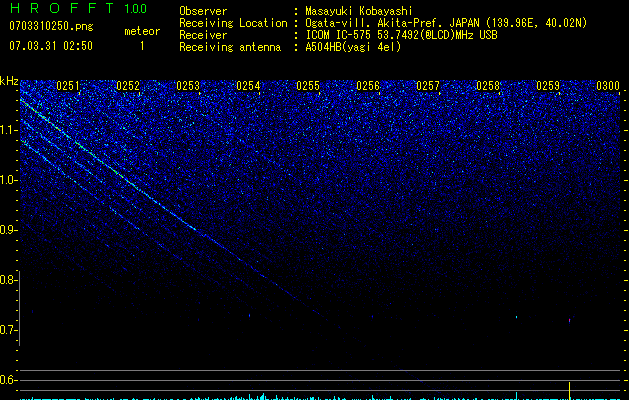Click the Receiving antenna label
This screenshot has height=400, width=629.
(x=230, y=47)
